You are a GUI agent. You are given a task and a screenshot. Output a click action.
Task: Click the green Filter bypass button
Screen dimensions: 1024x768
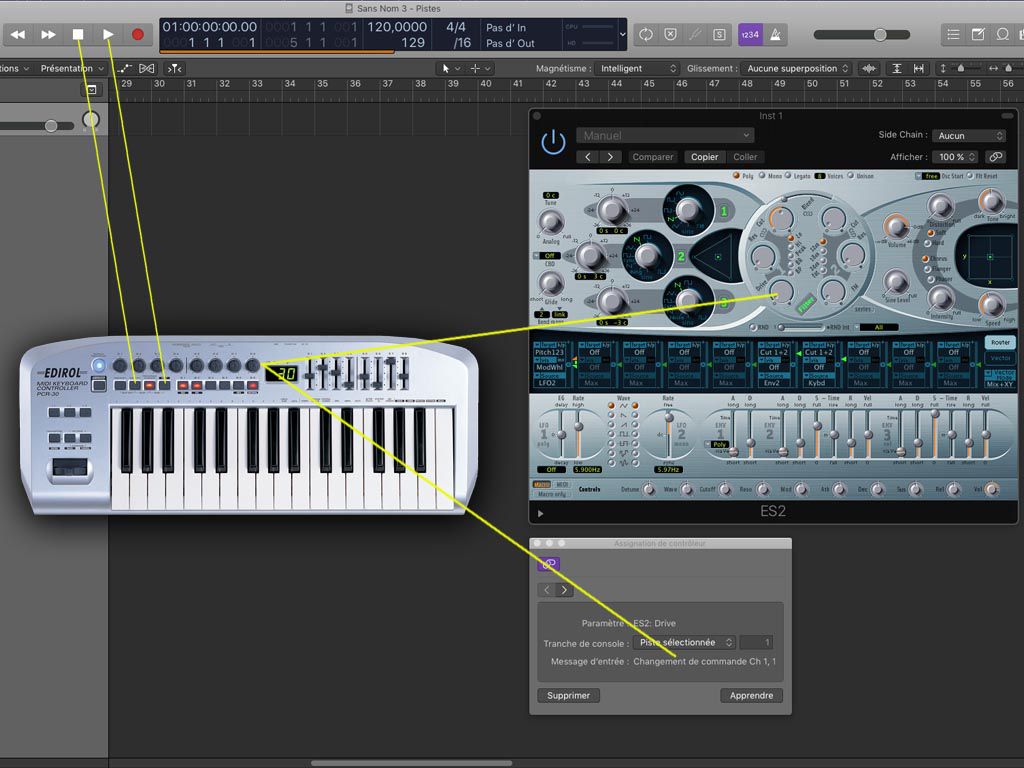click(x=805, y=304)
